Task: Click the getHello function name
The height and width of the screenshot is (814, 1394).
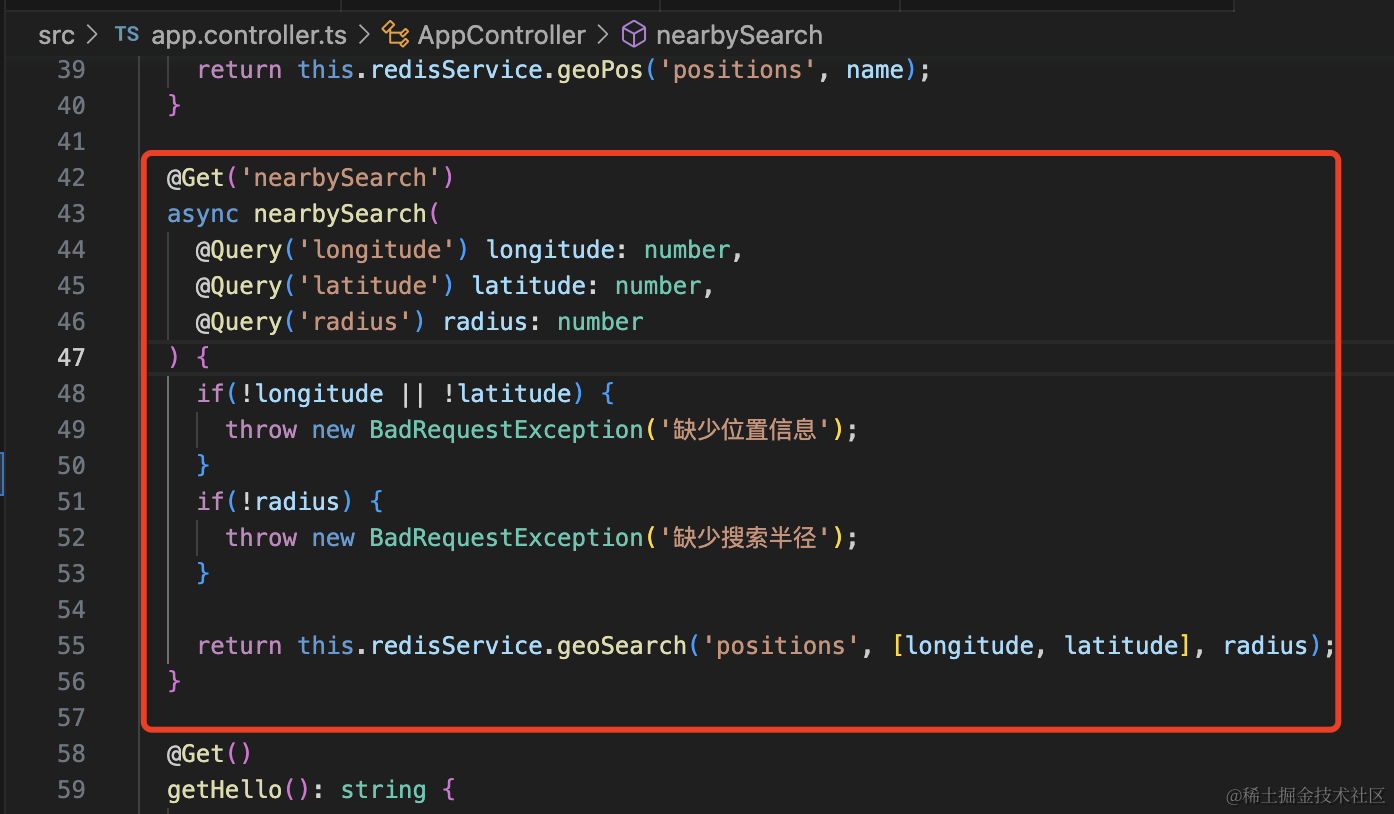Action: click(225, 789)
